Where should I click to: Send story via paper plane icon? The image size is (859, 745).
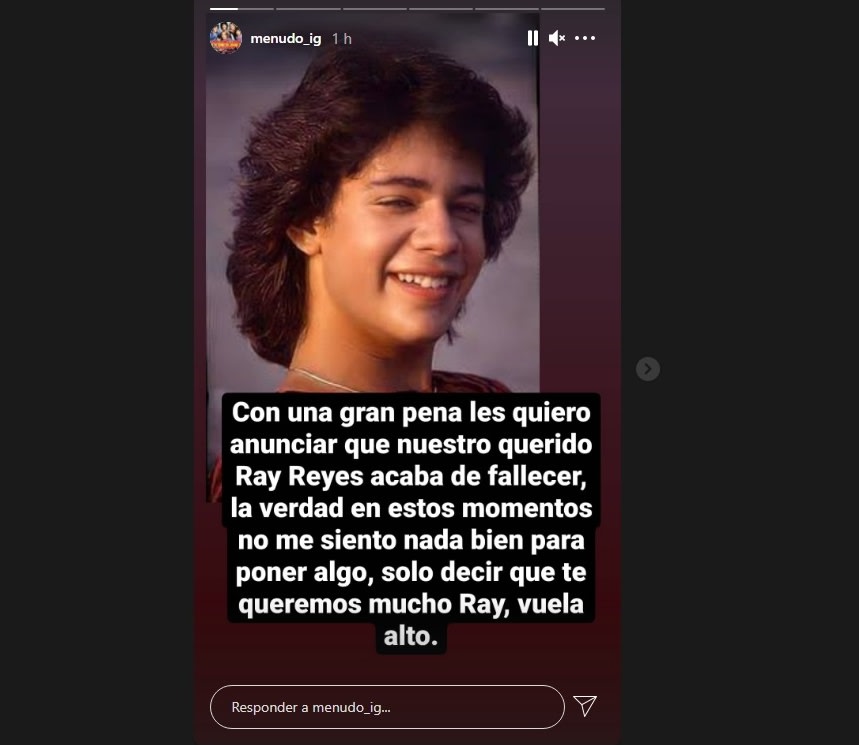(585, 706)
